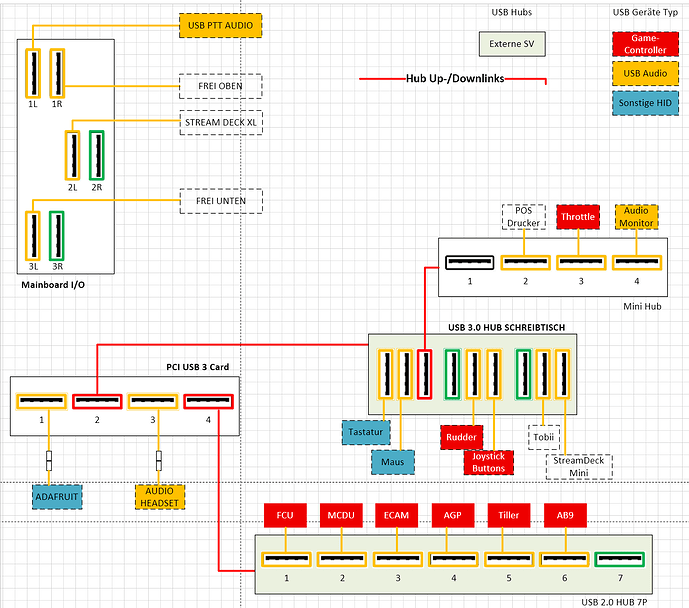Image resolution: width=689 pixels, height=608 pixels.
Task: Select the red AGP box
Action: pyautogui.click(x=453, y=515)
